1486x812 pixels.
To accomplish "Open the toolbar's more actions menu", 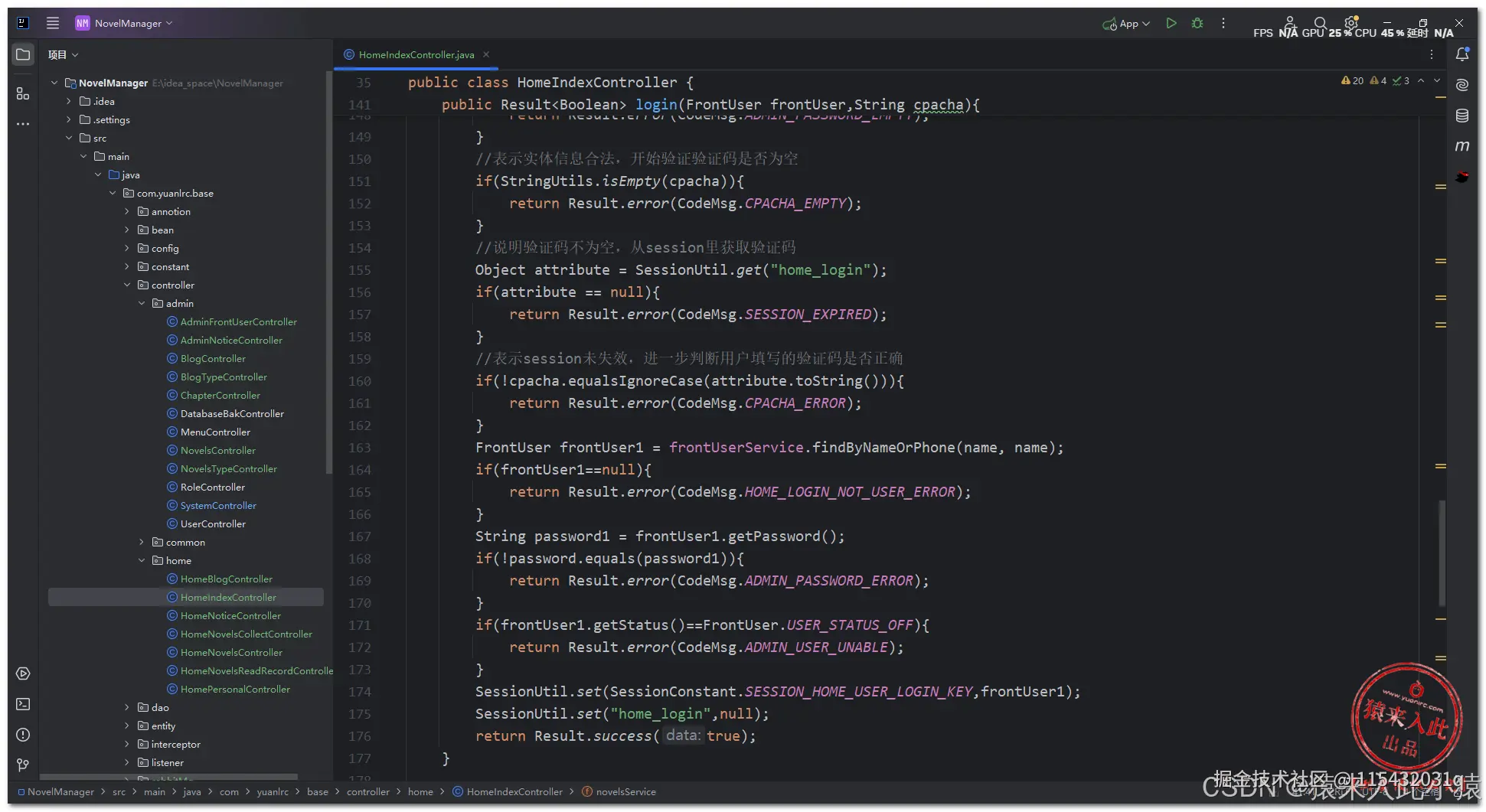I will (1223, 23).
